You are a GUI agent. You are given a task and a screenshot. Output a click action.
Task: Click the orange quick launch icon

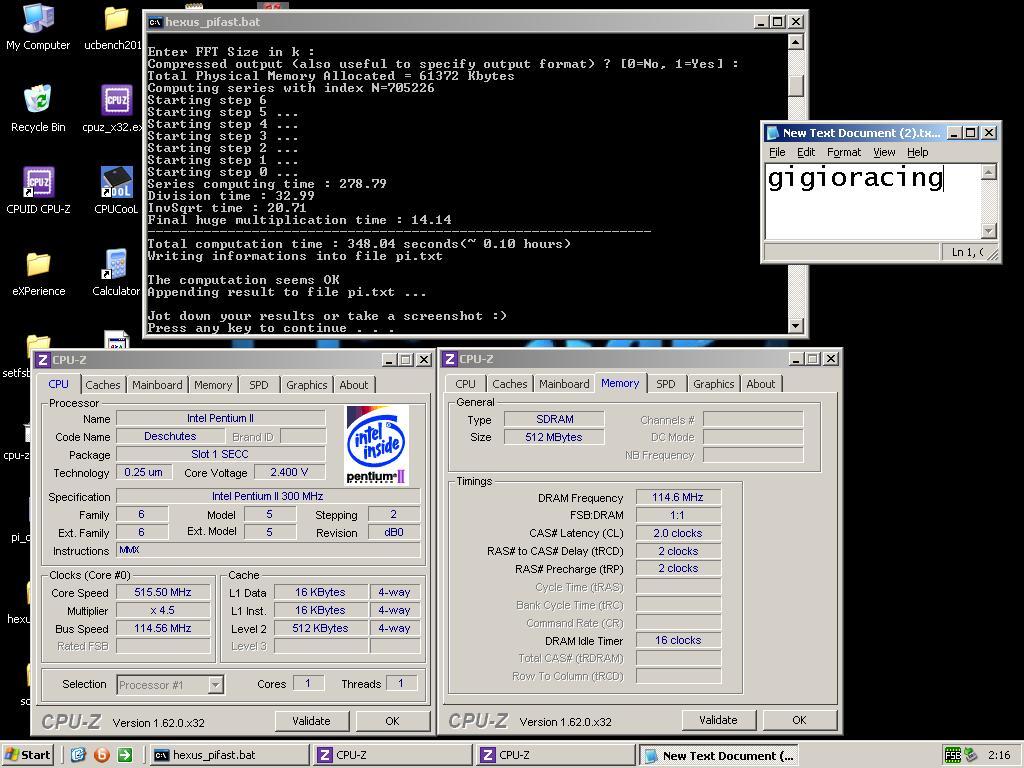pos(101,755)
